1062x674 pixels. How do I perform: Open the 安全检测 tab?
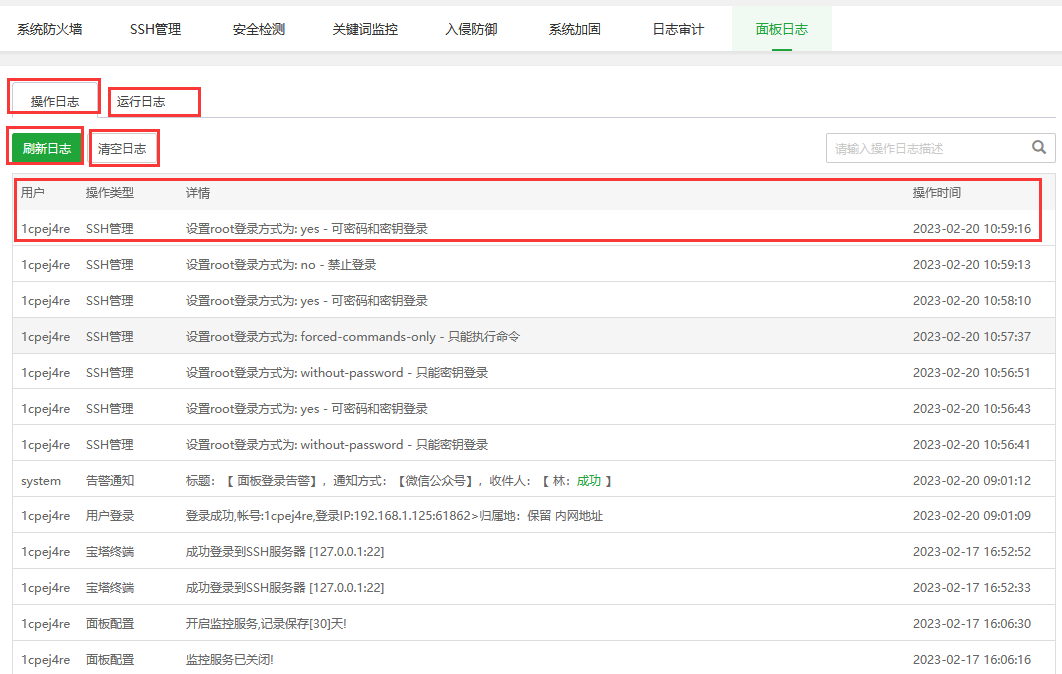pos(259,29)
